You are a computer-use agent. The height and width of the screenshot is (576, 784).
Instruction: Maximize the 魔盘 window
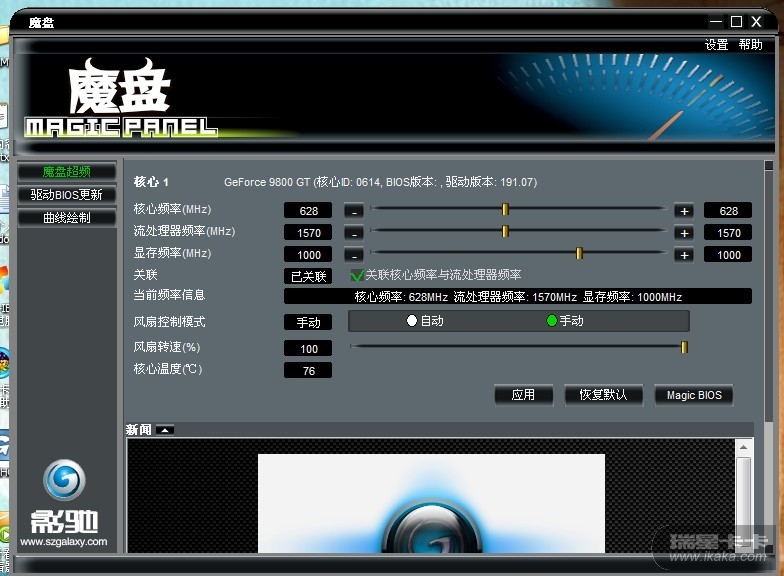736,22
